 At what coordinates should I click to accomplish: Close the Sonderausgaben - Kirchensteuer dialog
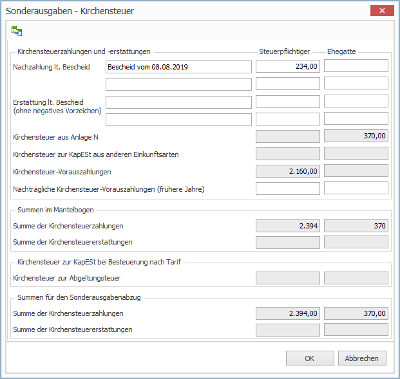(382, 11)
